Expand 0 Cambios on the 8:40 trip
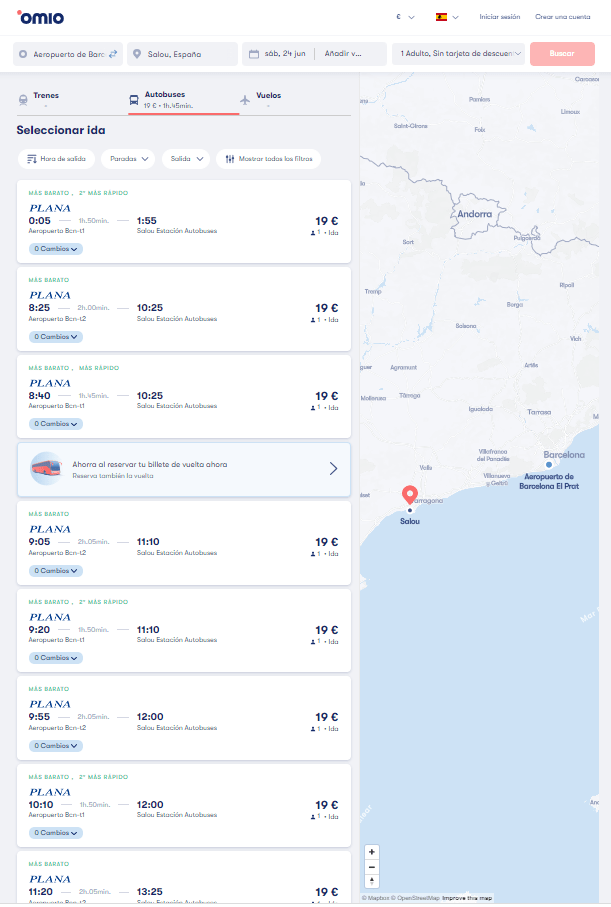The image size is (611, 907). tap(56, 424)
